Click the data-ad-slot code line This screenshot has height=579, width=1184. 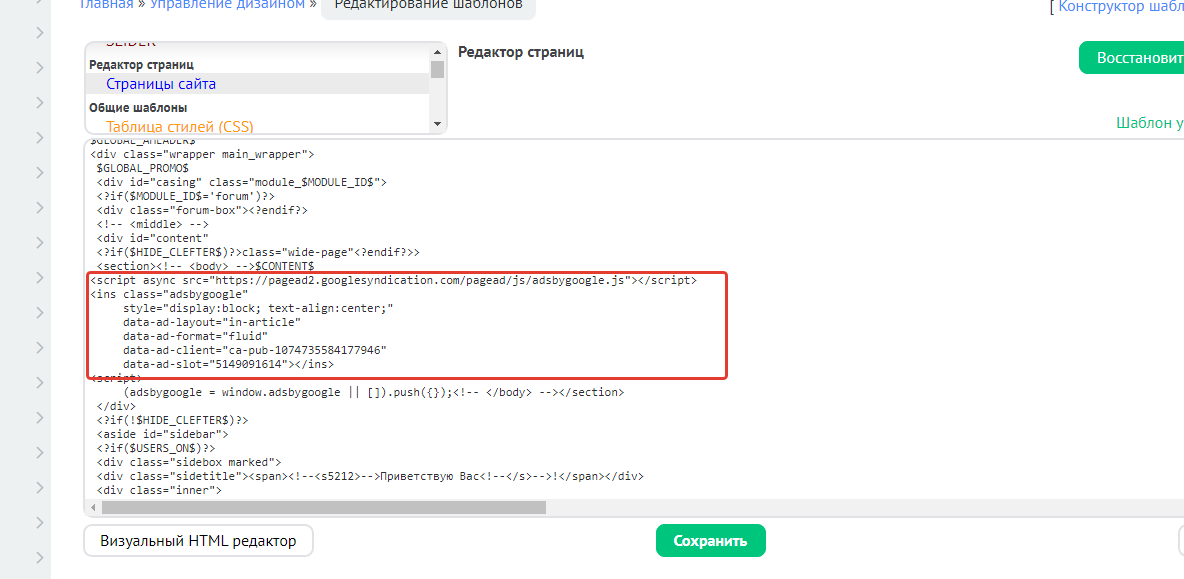(x=229, y=364)
